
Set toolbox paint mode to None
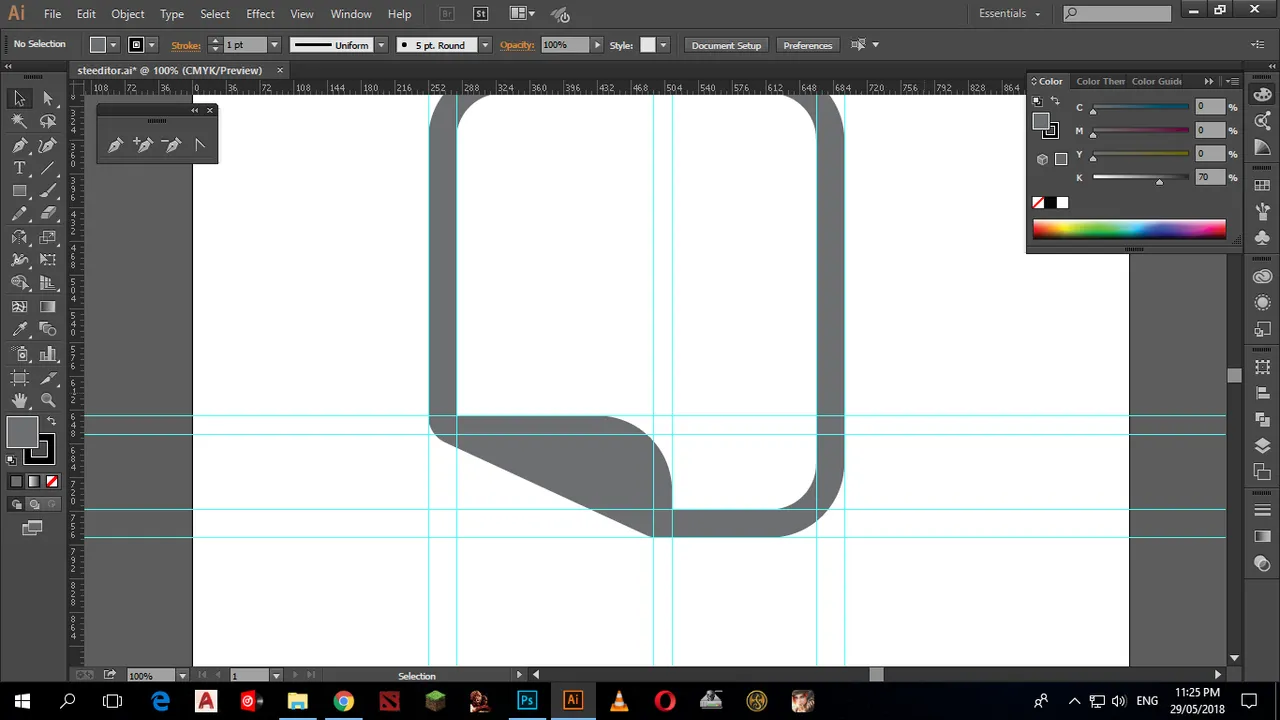click(52, 481)
